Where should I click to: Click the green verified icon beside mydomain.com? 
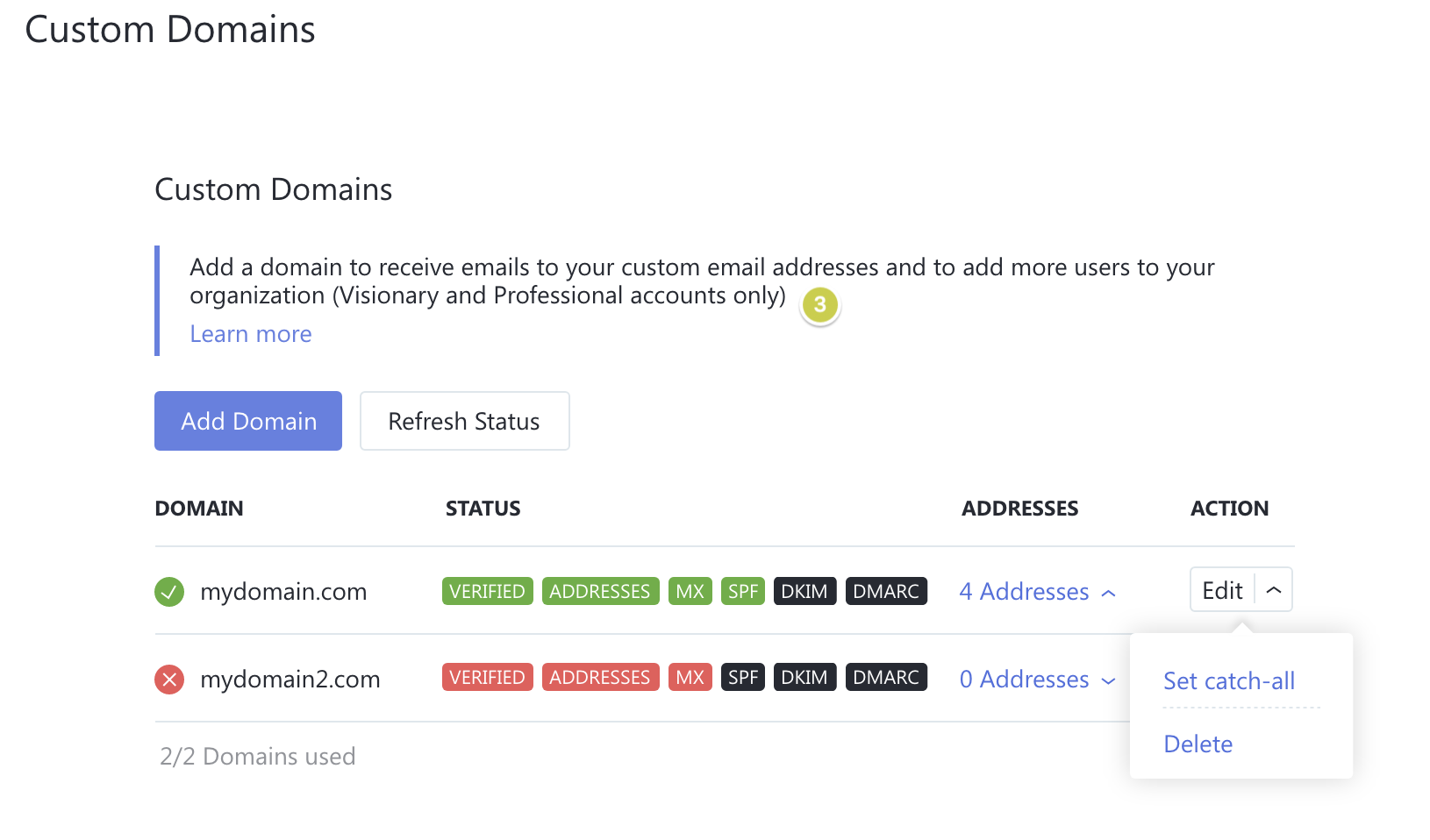168,591
